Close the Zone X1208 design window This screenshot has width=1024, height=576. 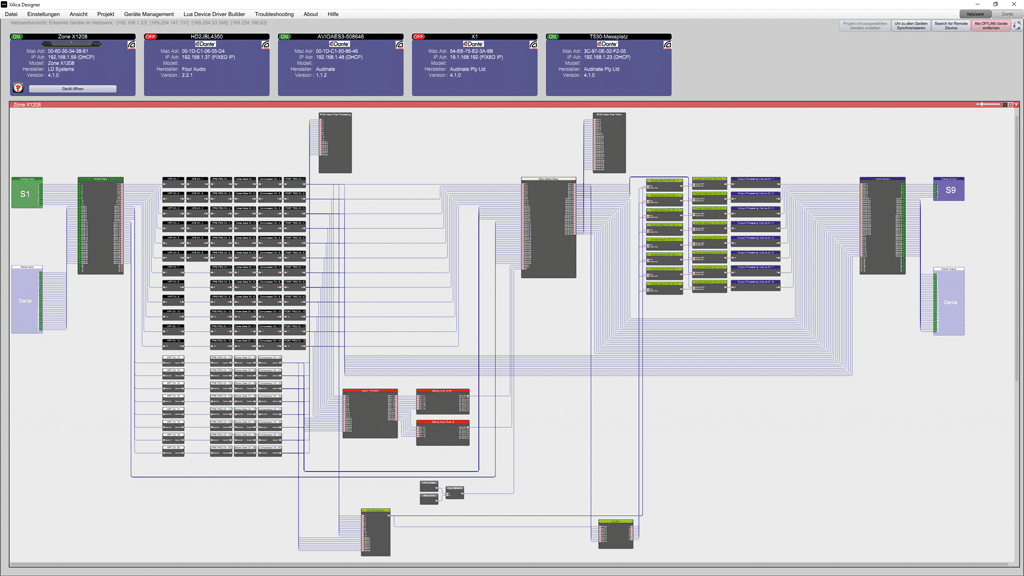click(1016, 104)
